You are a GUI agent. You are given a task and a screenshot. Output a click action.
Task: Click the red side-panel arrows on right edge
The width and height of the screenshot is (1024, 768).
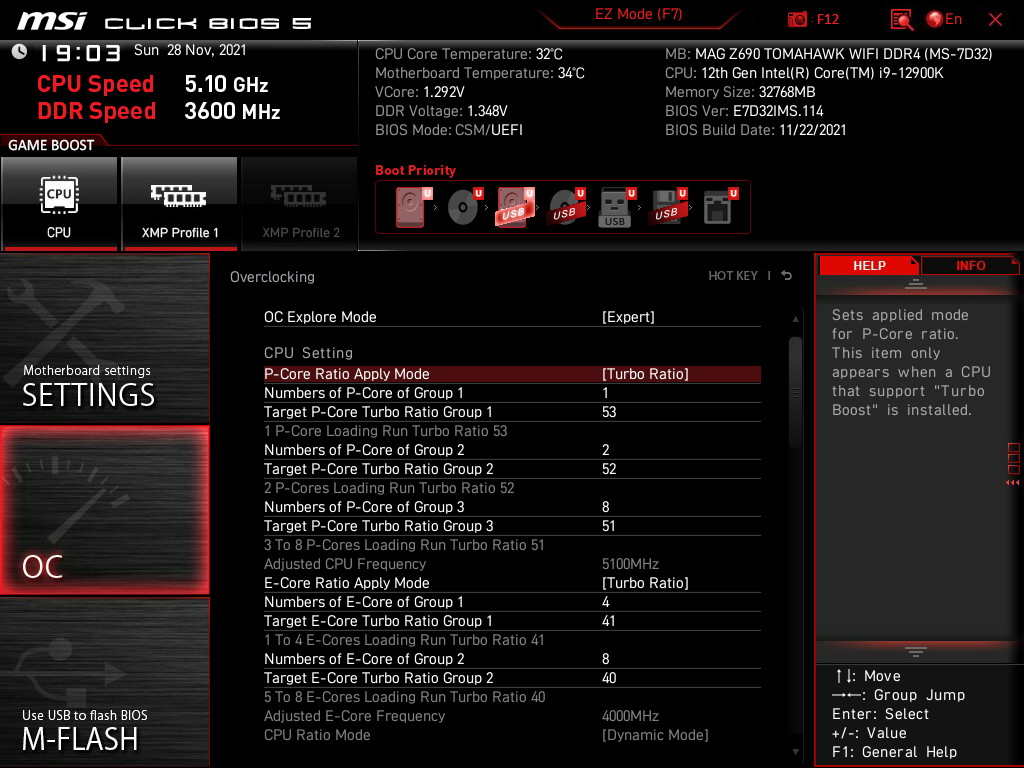click(x=1013, y=483)
